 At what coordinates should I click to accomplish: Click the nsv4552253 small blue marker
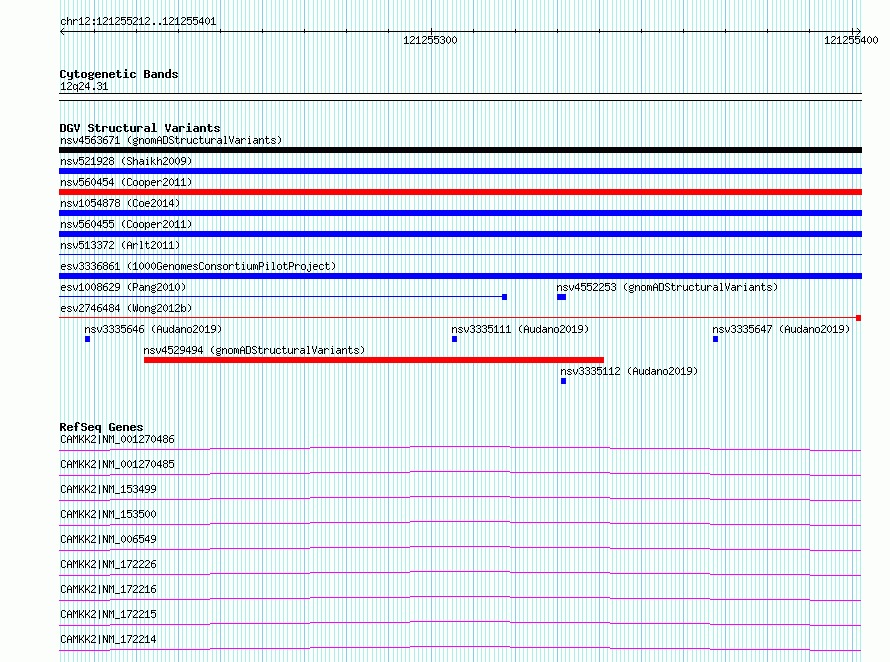point(561,297)
